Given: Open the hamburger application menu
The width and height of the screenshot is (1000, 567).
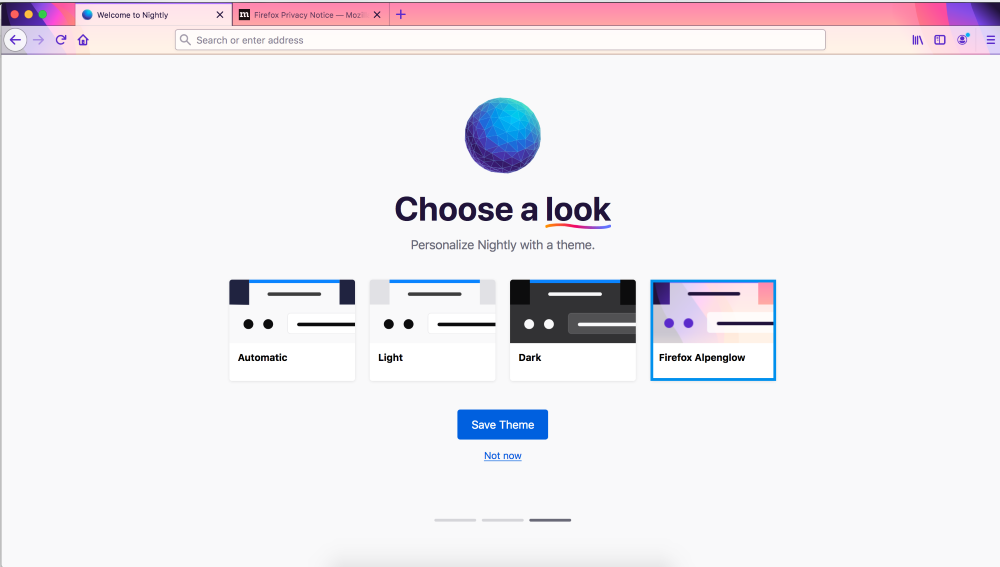Looking at the screenshot, I should click(x=990, y=40).
